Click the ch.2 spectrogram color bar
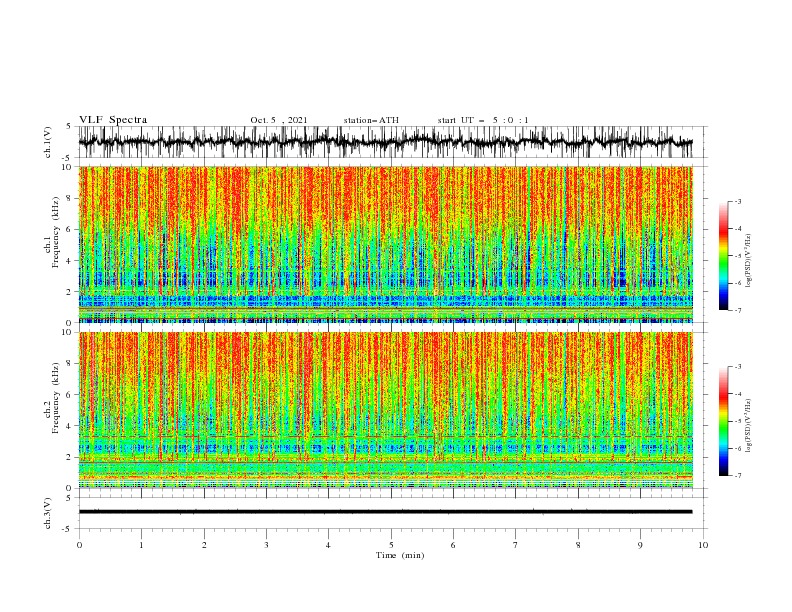Image resolution: width=792 pixels, height=612 pixels. [x=723, y=421]
